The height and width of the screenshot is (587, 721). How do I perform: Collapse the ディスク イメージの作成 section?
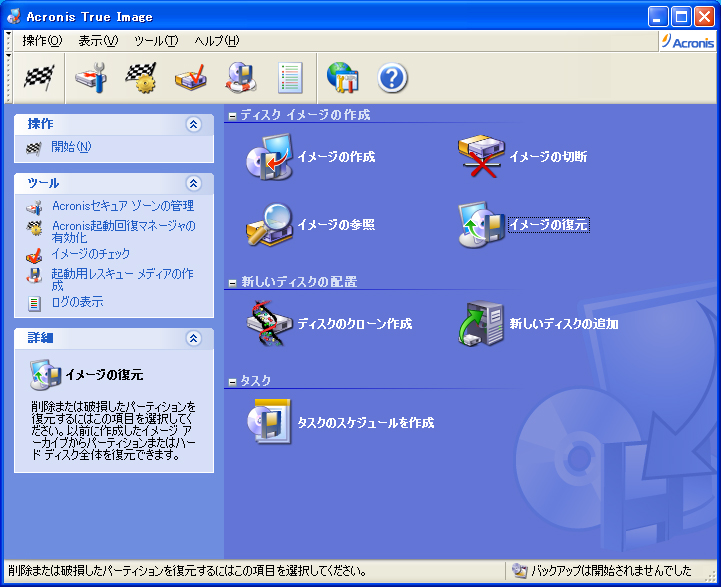(x=232, y=116)
